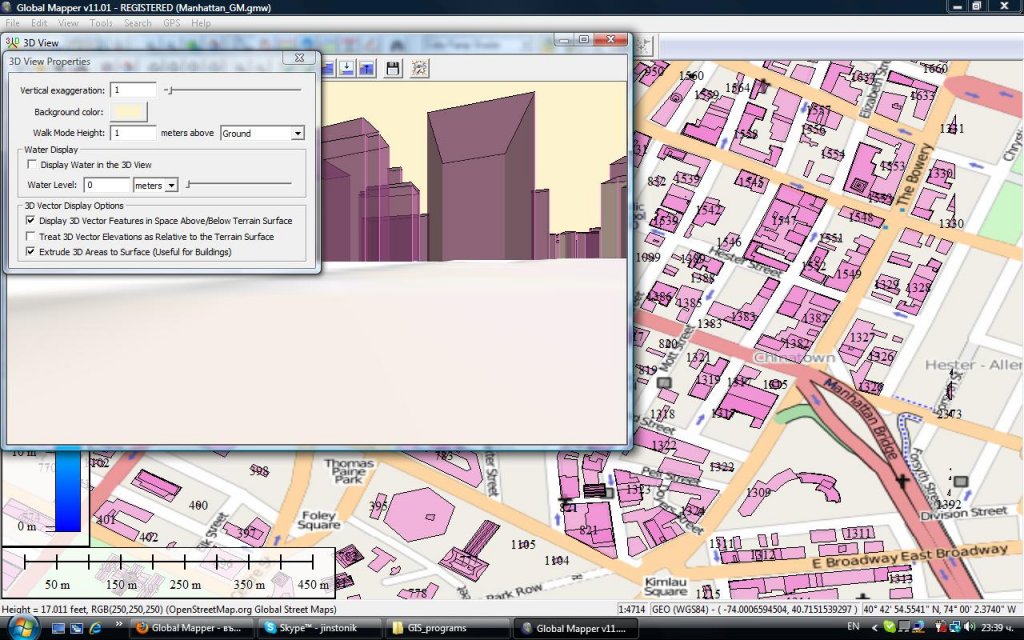Click the Windows Start button
Image resolution: width=1024 pixels, height=640 pixels.
coord(22,627)
